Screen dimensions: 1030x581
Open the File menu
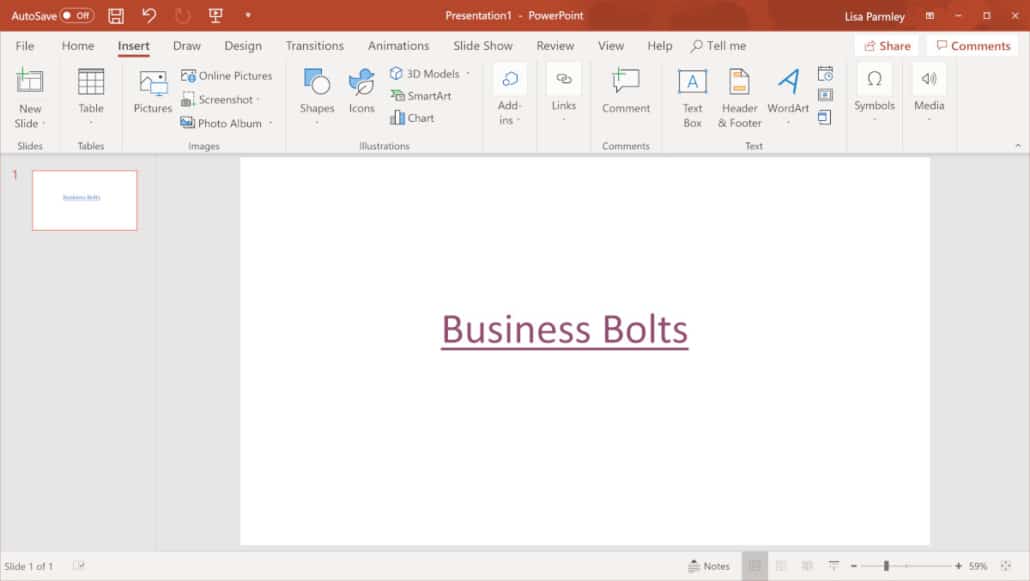(24, 45)
